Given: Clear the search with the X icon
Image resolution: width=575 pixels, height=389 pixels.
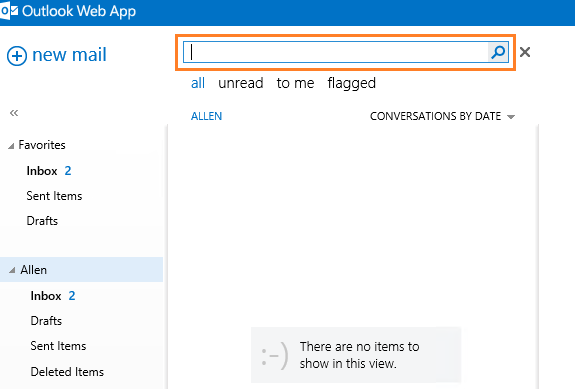Looking at the screenshot, I should coord(525,52).
